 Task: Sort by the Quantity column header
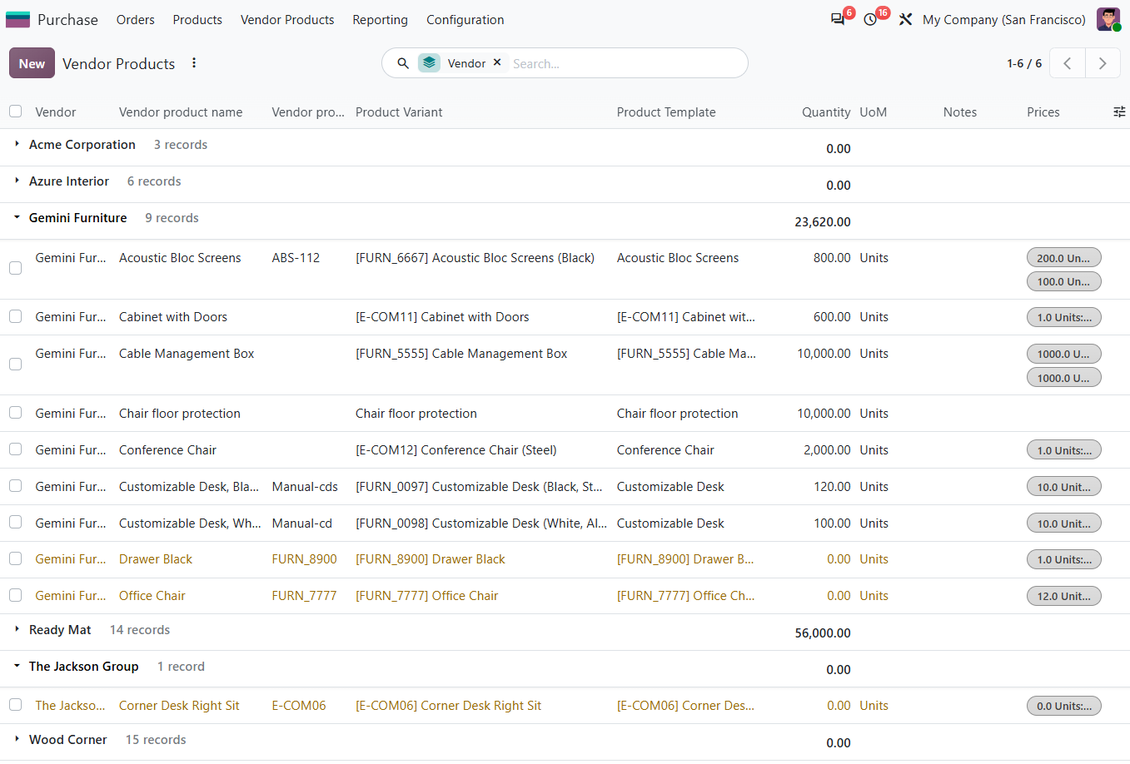click(826, 112)
